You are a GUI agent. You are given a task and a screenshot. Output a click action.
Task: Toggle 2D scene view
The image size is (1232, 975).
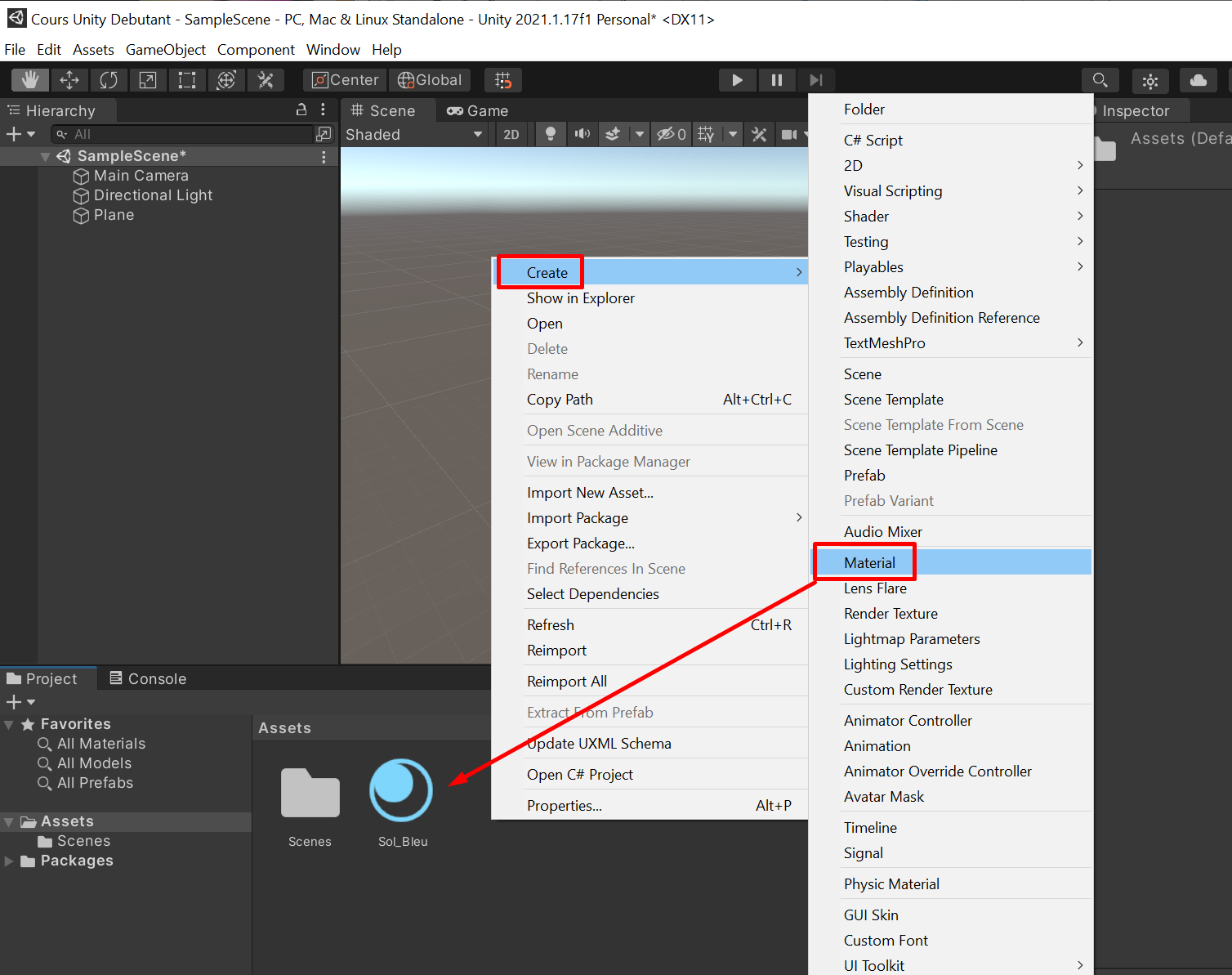pyautogui.click(x=511, y=134)
